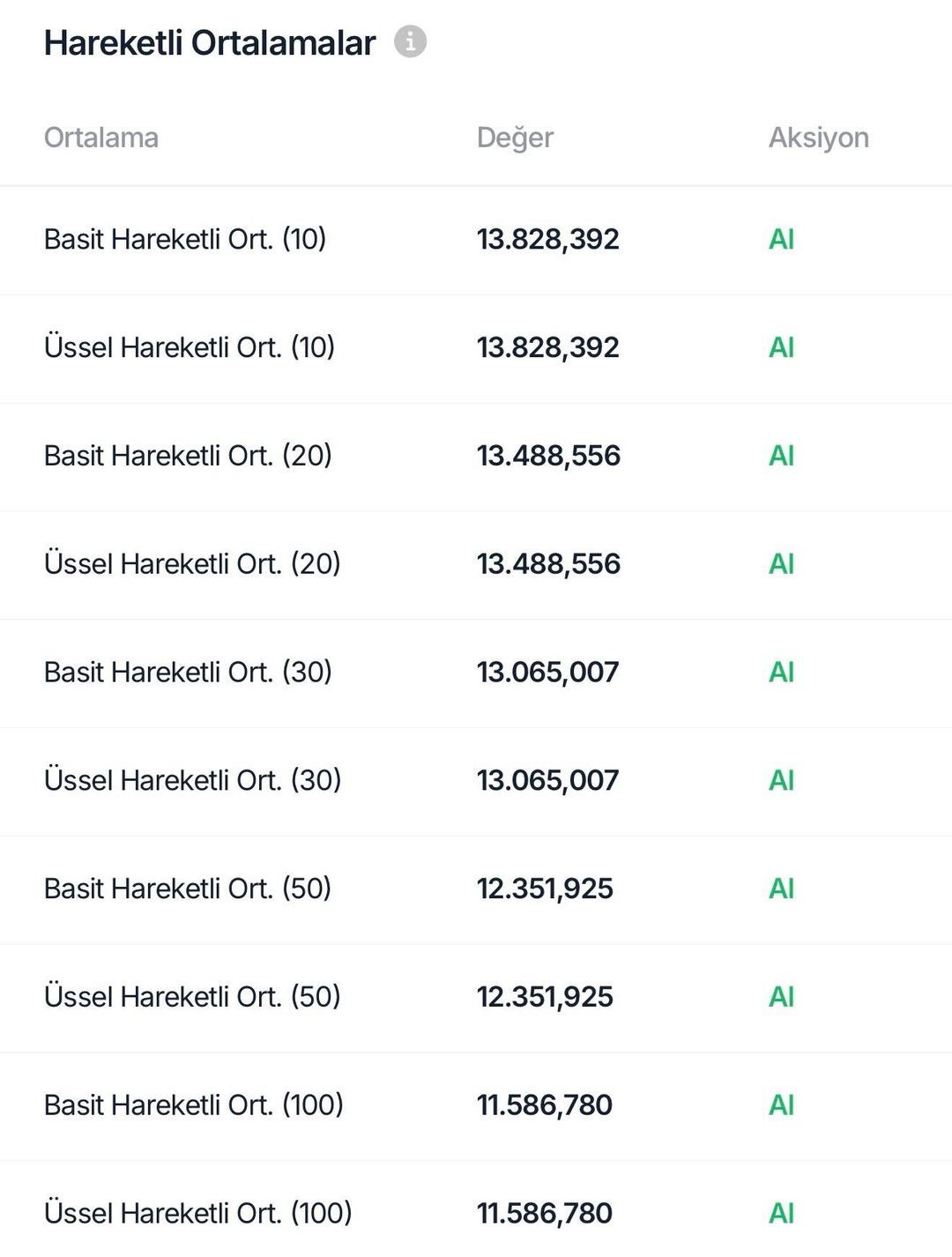This screenshot has width=952, height=1257.
Task: Click the Ortalama column header
Action: coord(101,138)
